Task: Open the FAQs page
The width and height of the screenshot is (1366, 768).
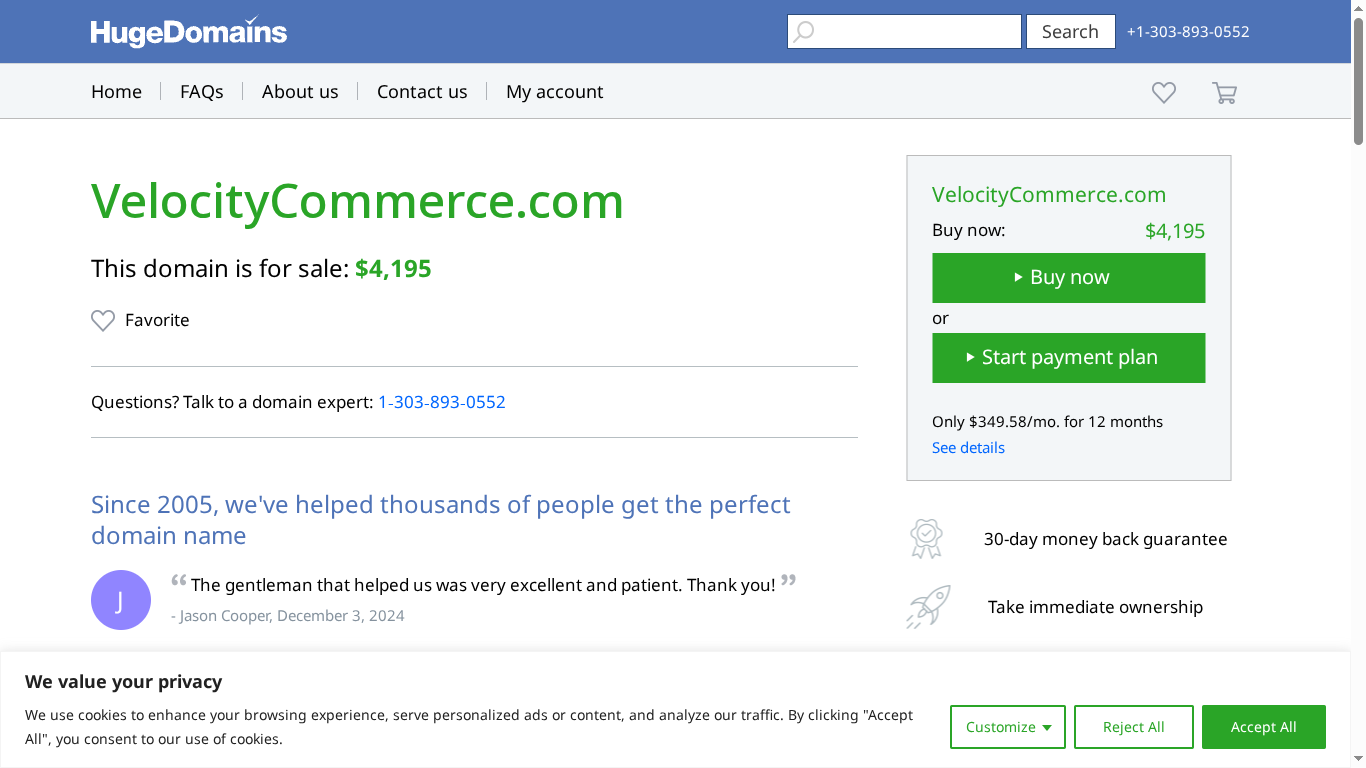Action: (x=201, y=91)
